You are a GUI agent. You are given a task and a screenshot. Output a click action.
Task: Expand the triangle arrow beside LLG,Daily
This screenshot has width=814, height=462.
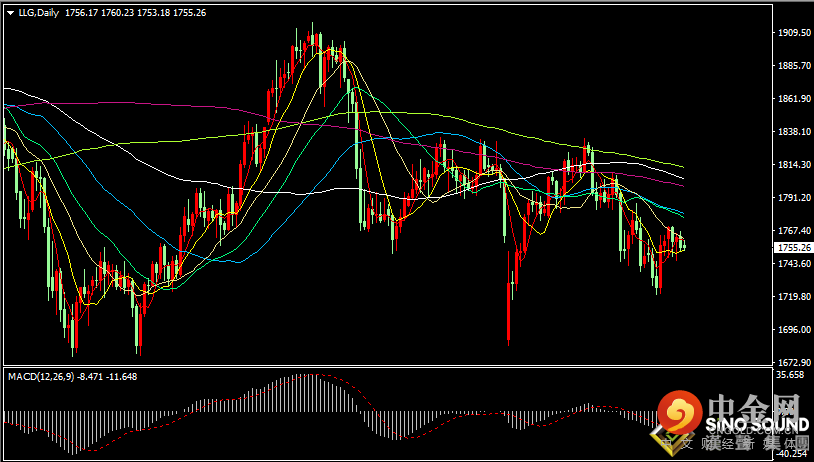click(x=10, y=13)
